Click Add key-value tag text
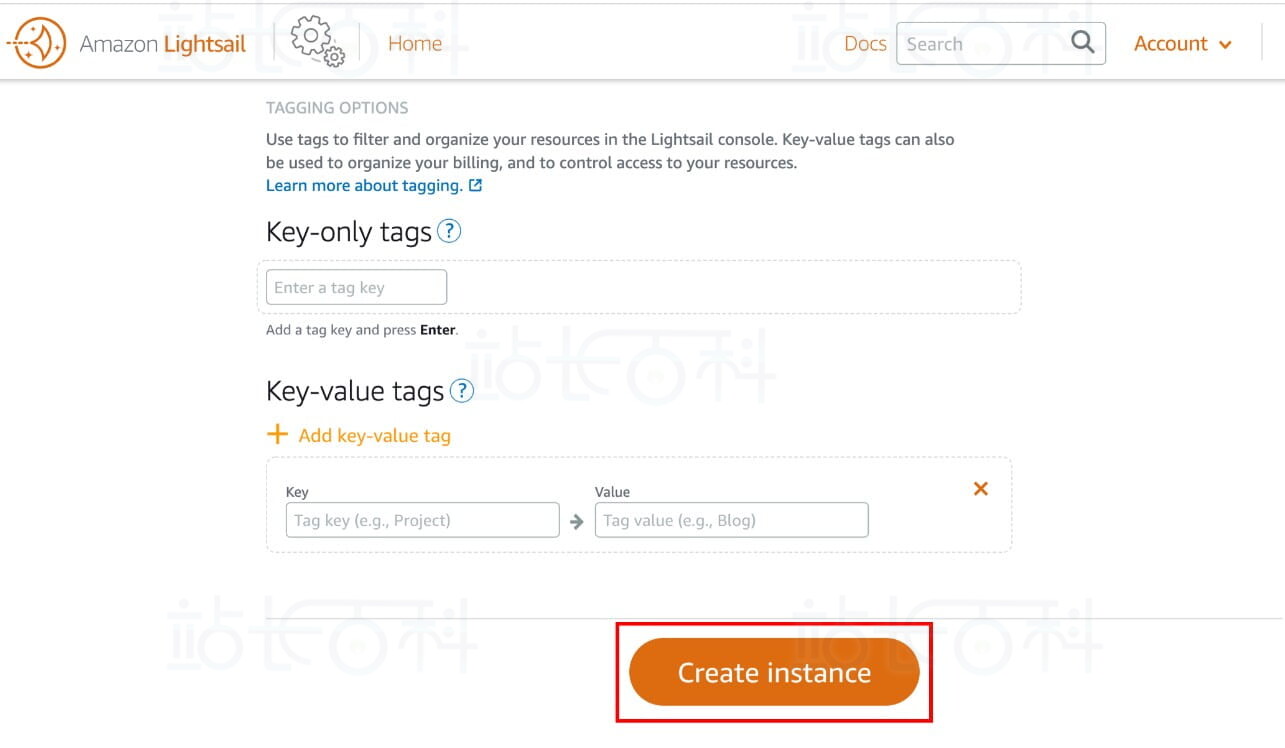 point(374,436)
